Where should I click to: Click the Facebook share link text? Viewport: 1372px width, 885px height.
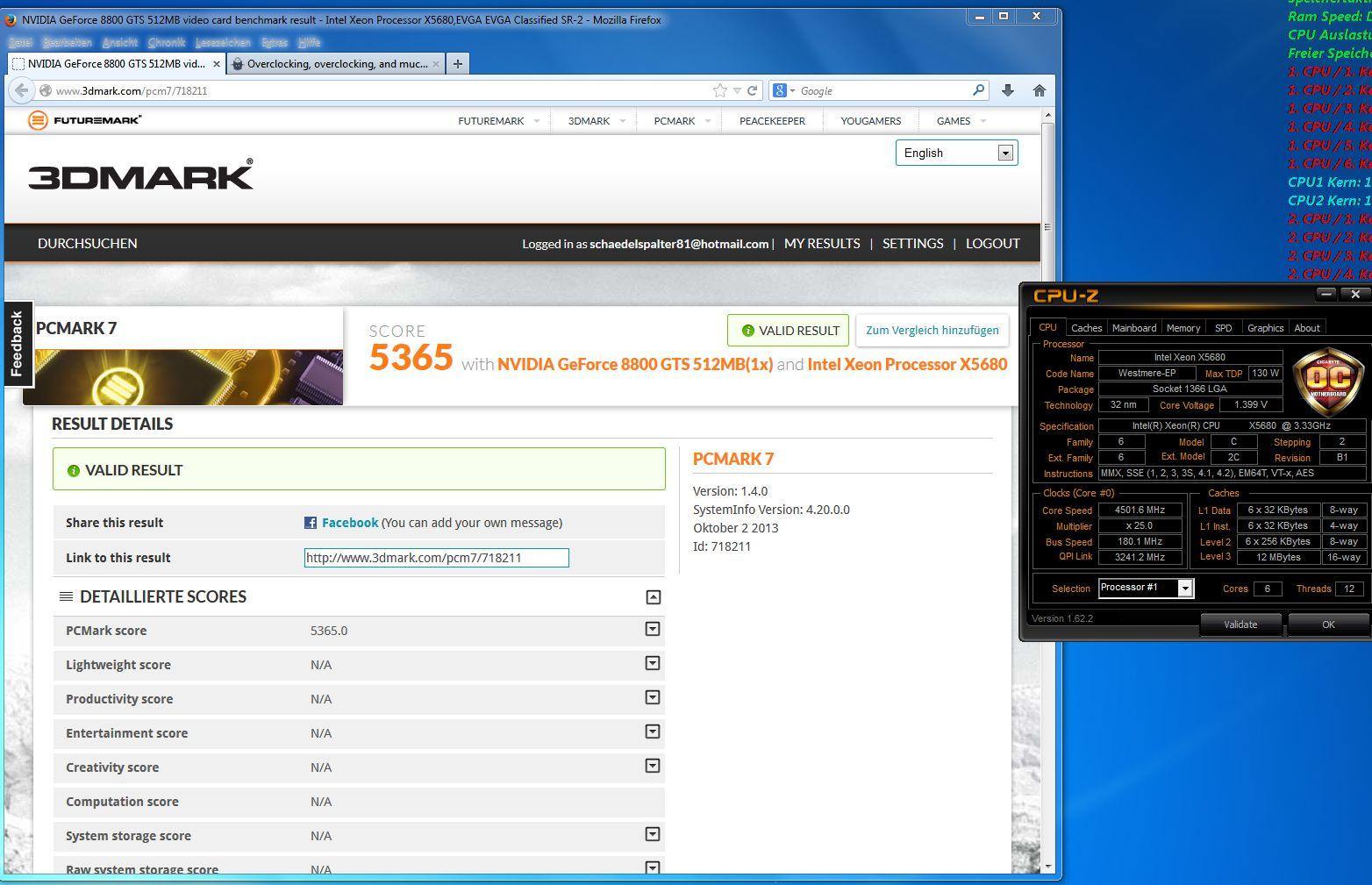pyautogui.click(x=350, y=523)
